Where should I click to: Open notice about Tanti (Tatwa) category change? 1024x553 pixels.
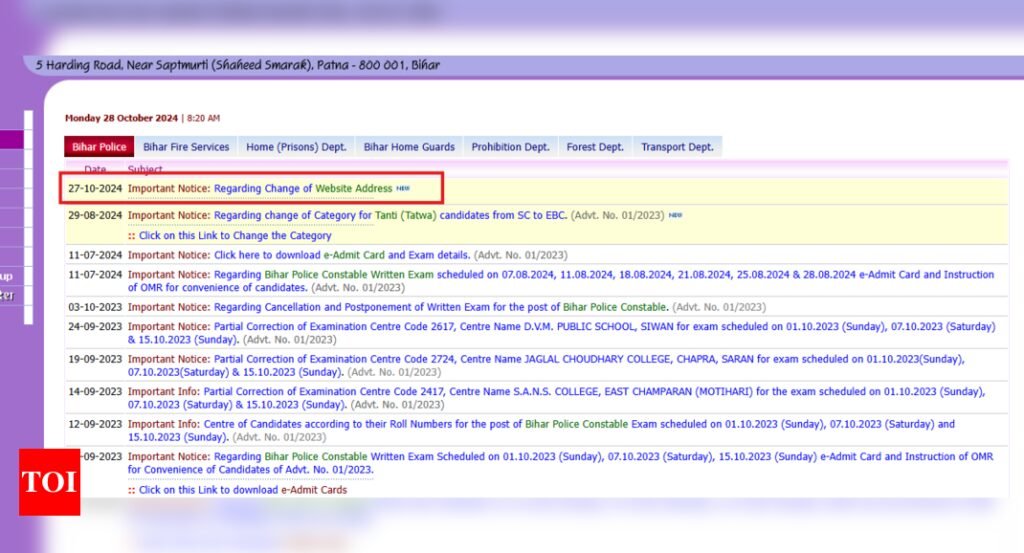coord(347,215)
